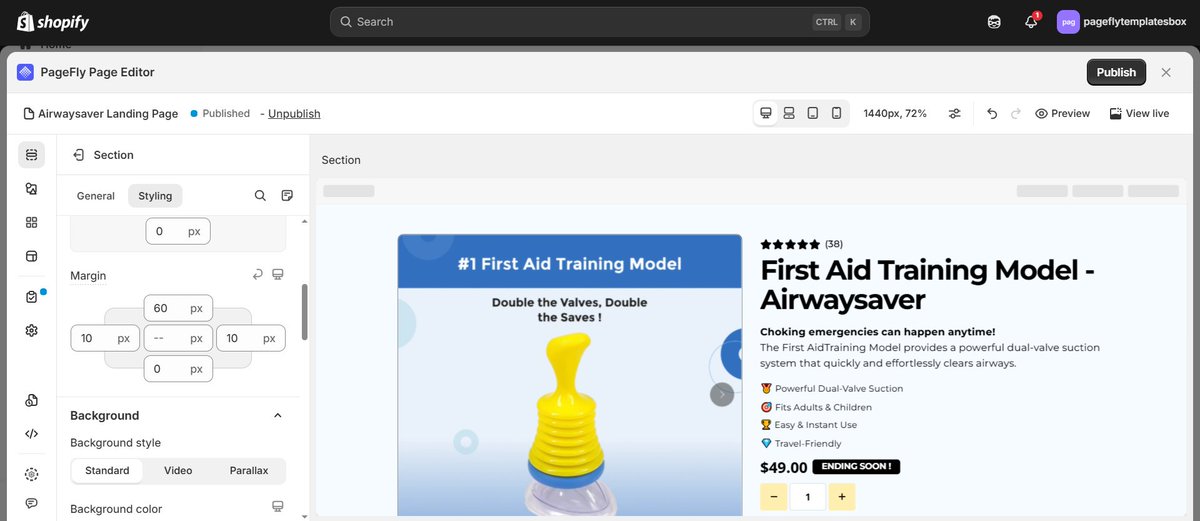Close the PageFly Page Editor
The height and width of the screenshot is (521, 1200).
(1166, 72)
